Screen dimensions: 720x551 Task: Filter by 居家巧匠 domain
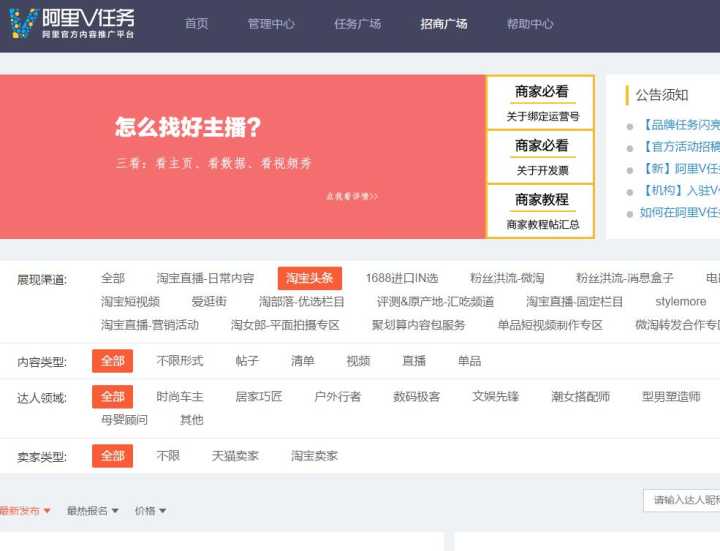[x=259, y=397]
